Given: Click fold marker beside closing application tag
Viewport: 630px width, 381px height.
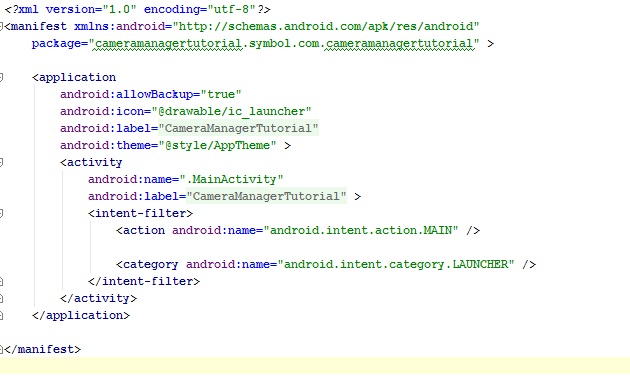Looking at the screenshot, I should [x=2, y=315].
